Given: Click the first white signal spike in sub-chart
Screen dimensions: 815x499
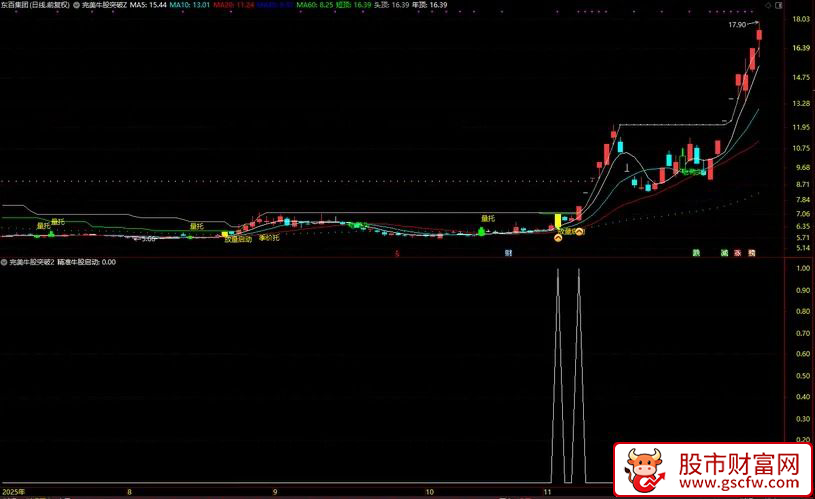Looking at the screenshot, I should 558,374.
